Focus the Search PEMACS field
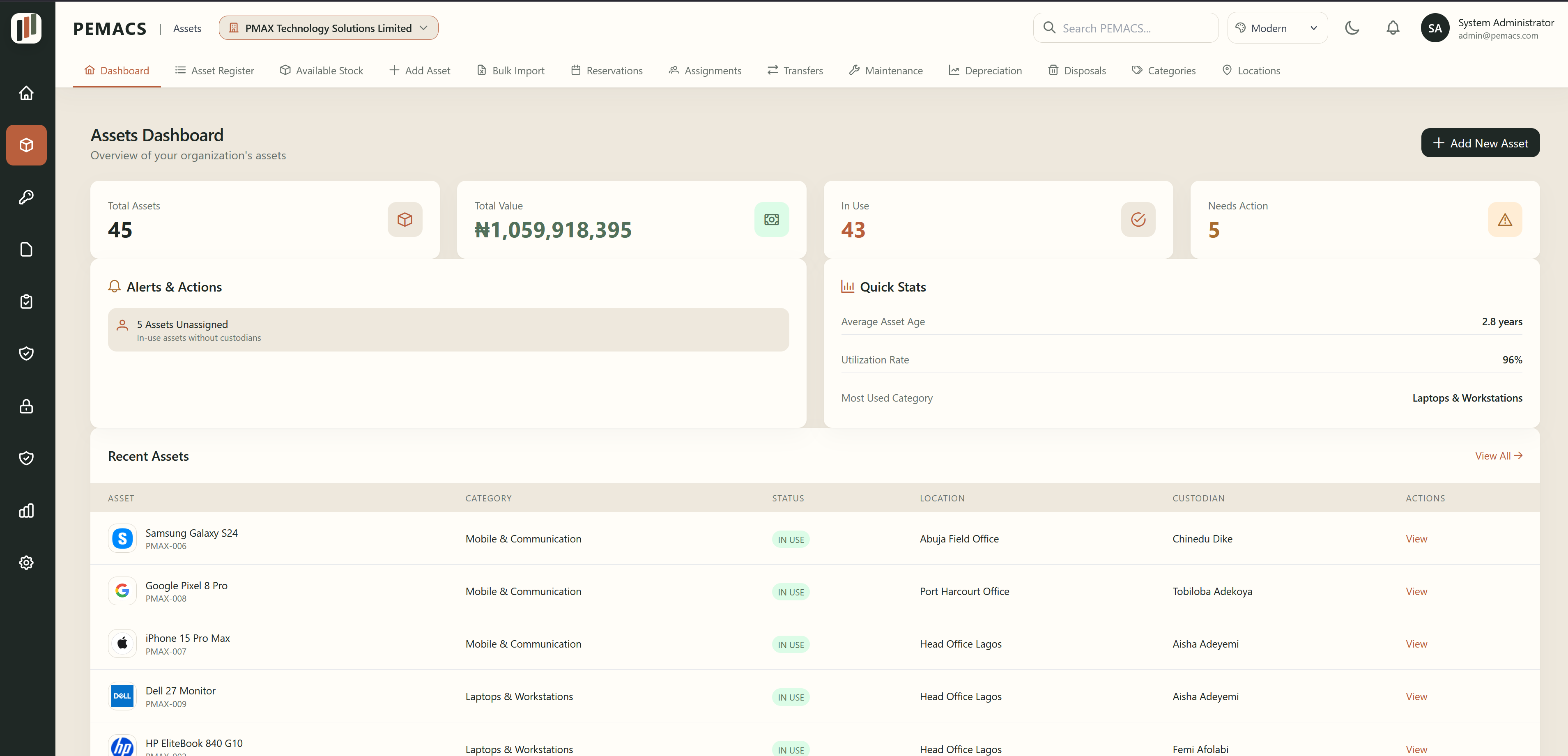The height and width of the screenshot is (756, 1568). 1126,28
